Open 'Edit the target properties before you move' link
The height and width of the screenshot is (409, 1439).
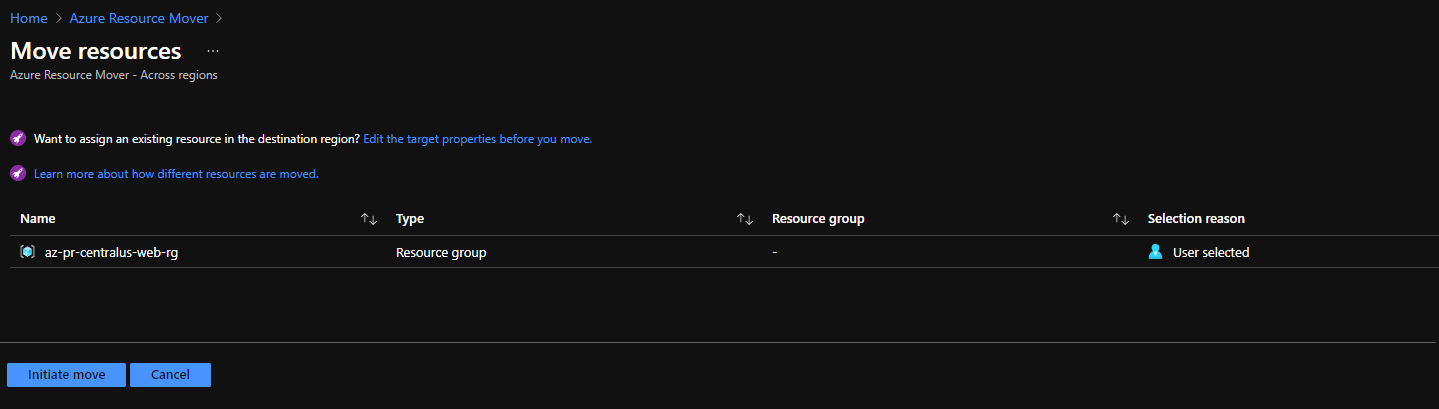(477, 139)
